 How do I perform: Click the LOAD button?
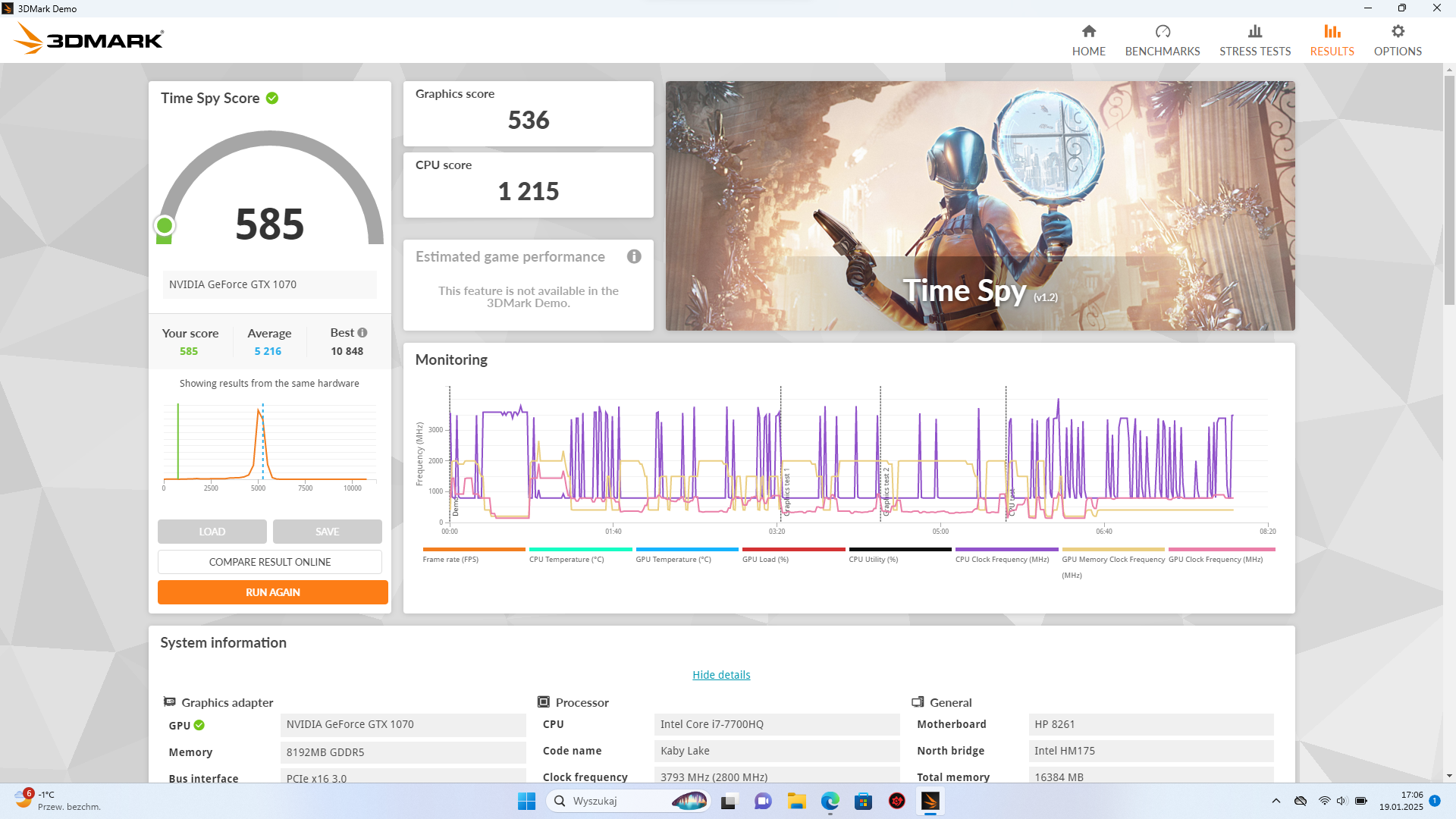pos(212,532)
